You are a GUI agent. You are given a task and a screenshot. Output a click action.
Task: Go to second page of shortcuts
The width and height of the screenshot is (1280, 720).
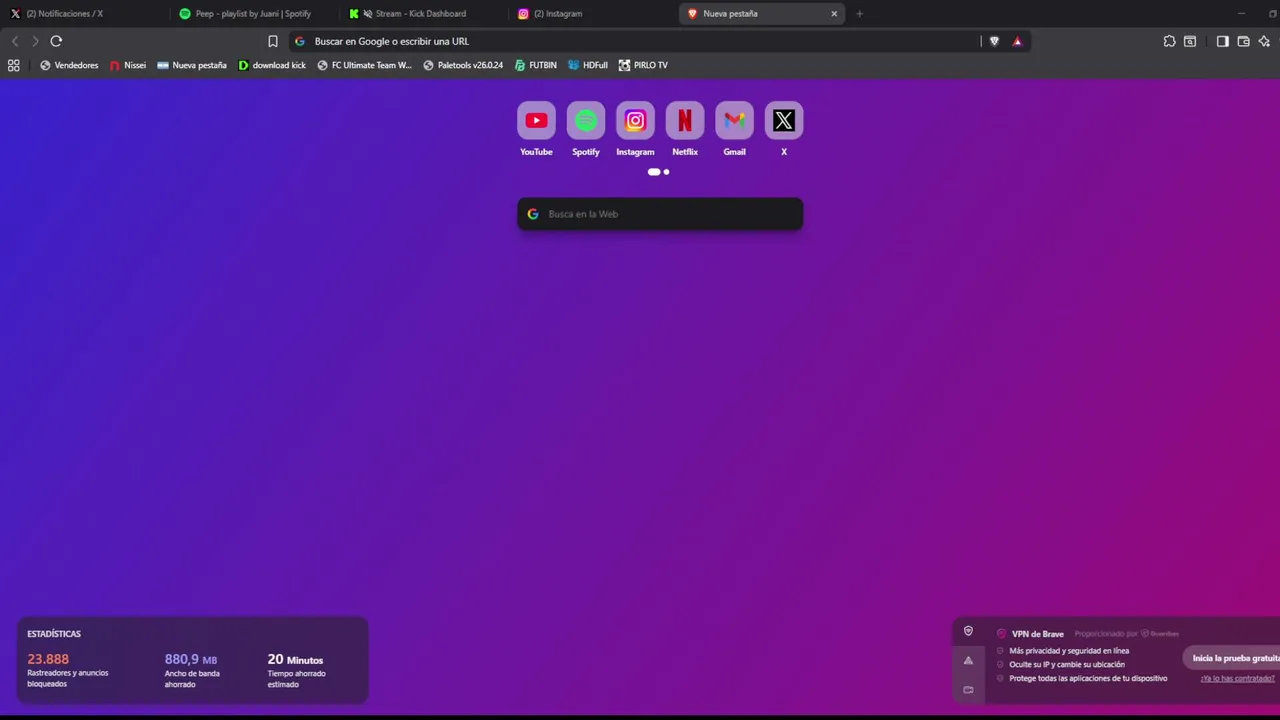point(667,172)
